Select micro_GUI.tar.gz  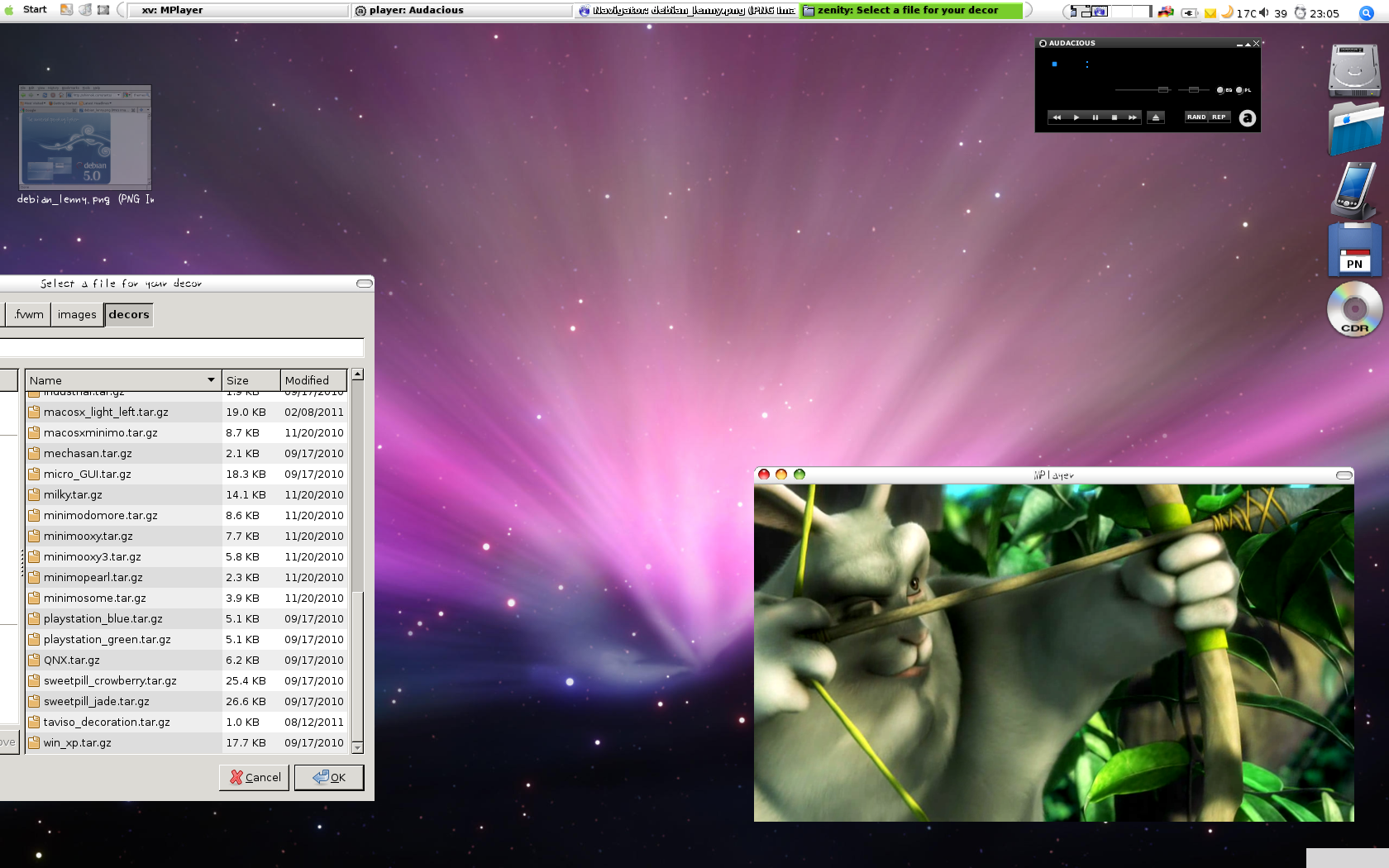point(186,474)
